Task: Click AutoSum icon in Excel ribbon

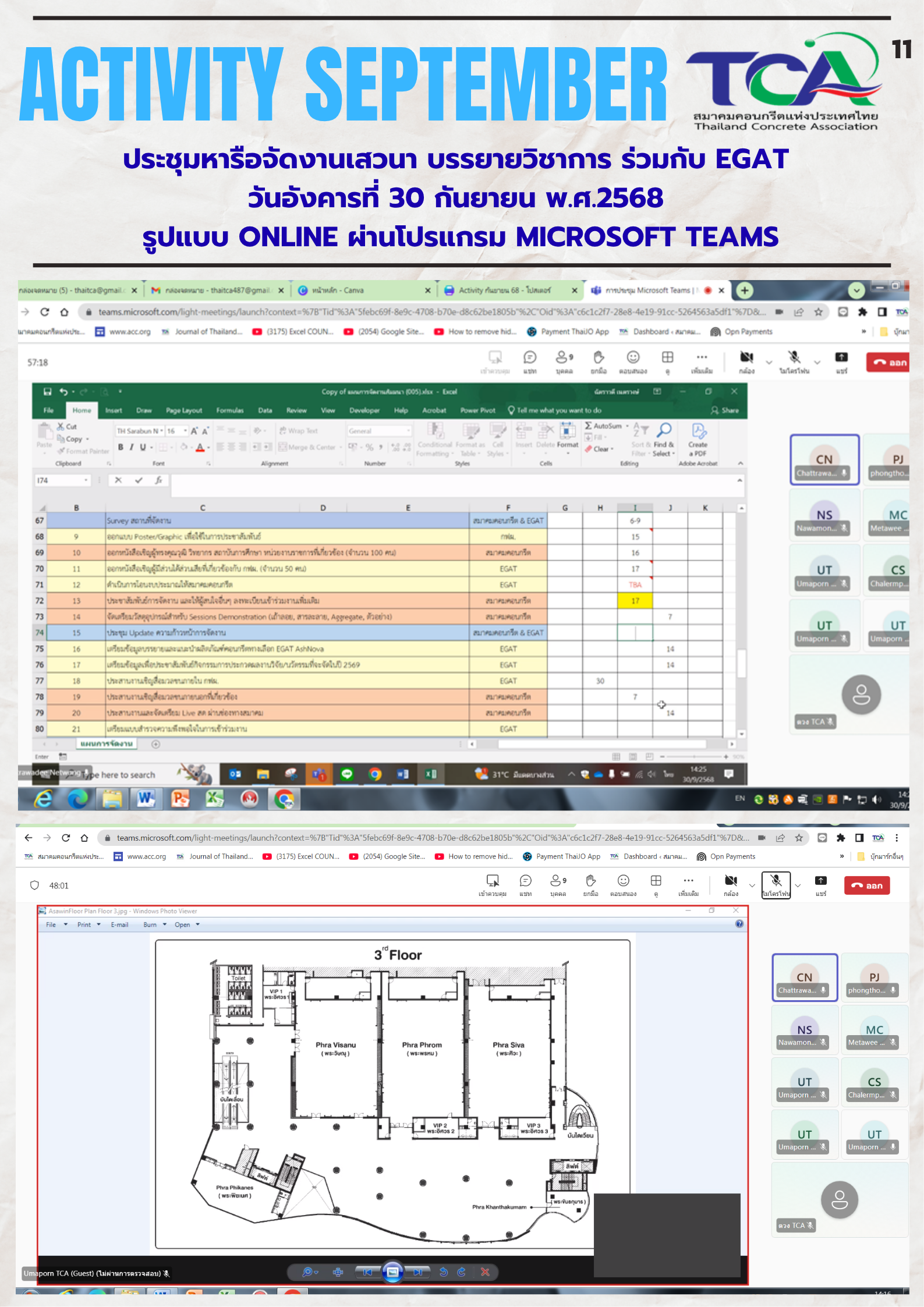Action: point(589,426)
